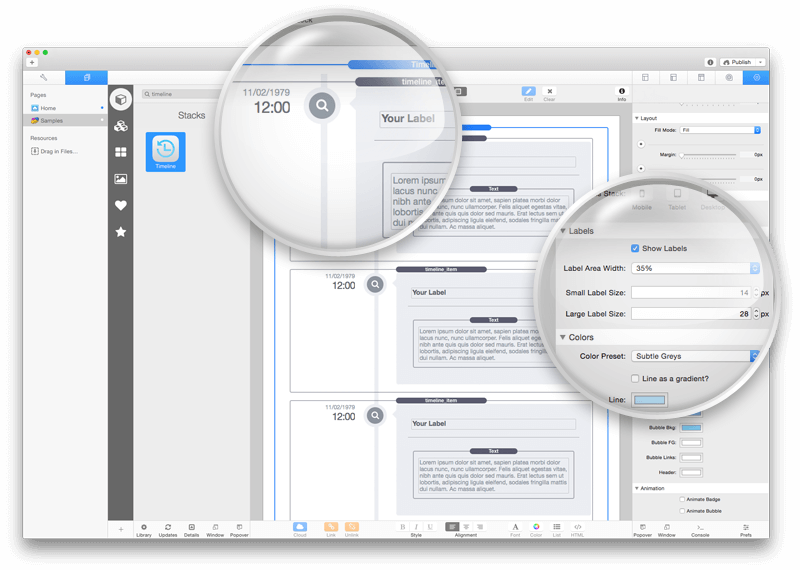
Task: Switch to the wrench tab in sidebar
Action: pyautogui.click(x=44, y=78)
